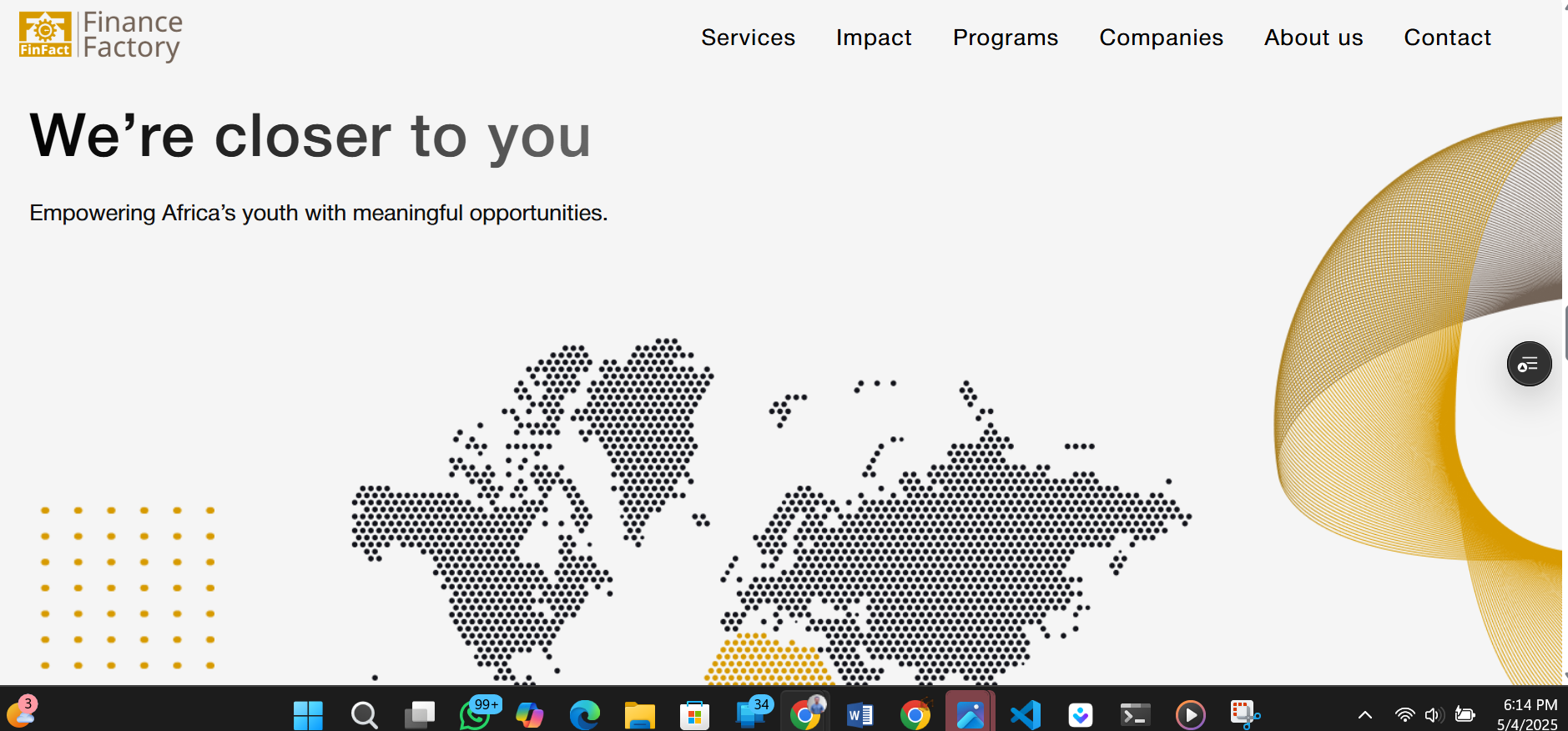The height and width of the screenshot is (731, 1568).
Task: Open the Wi-Fi network settings flyout
Action: (1405, 715)
